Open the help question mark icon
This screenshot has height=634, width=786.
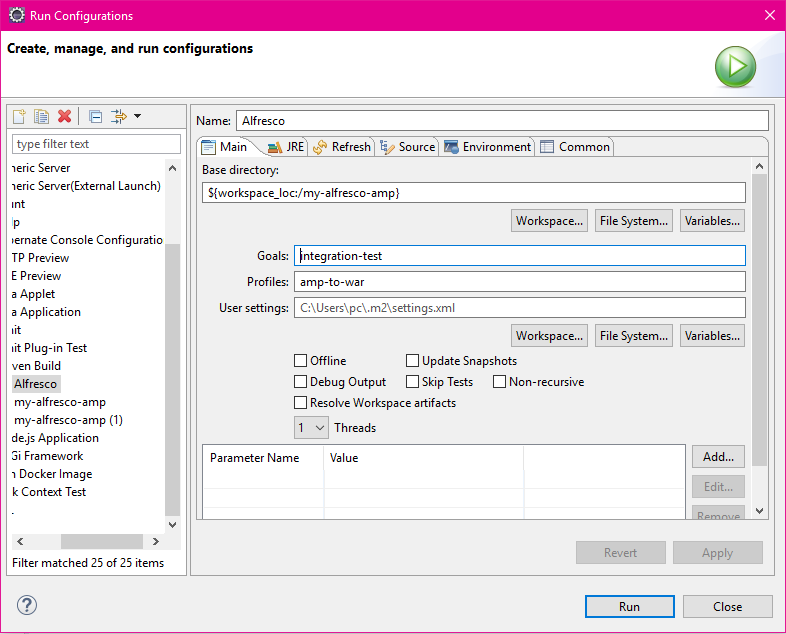point(27,605)
